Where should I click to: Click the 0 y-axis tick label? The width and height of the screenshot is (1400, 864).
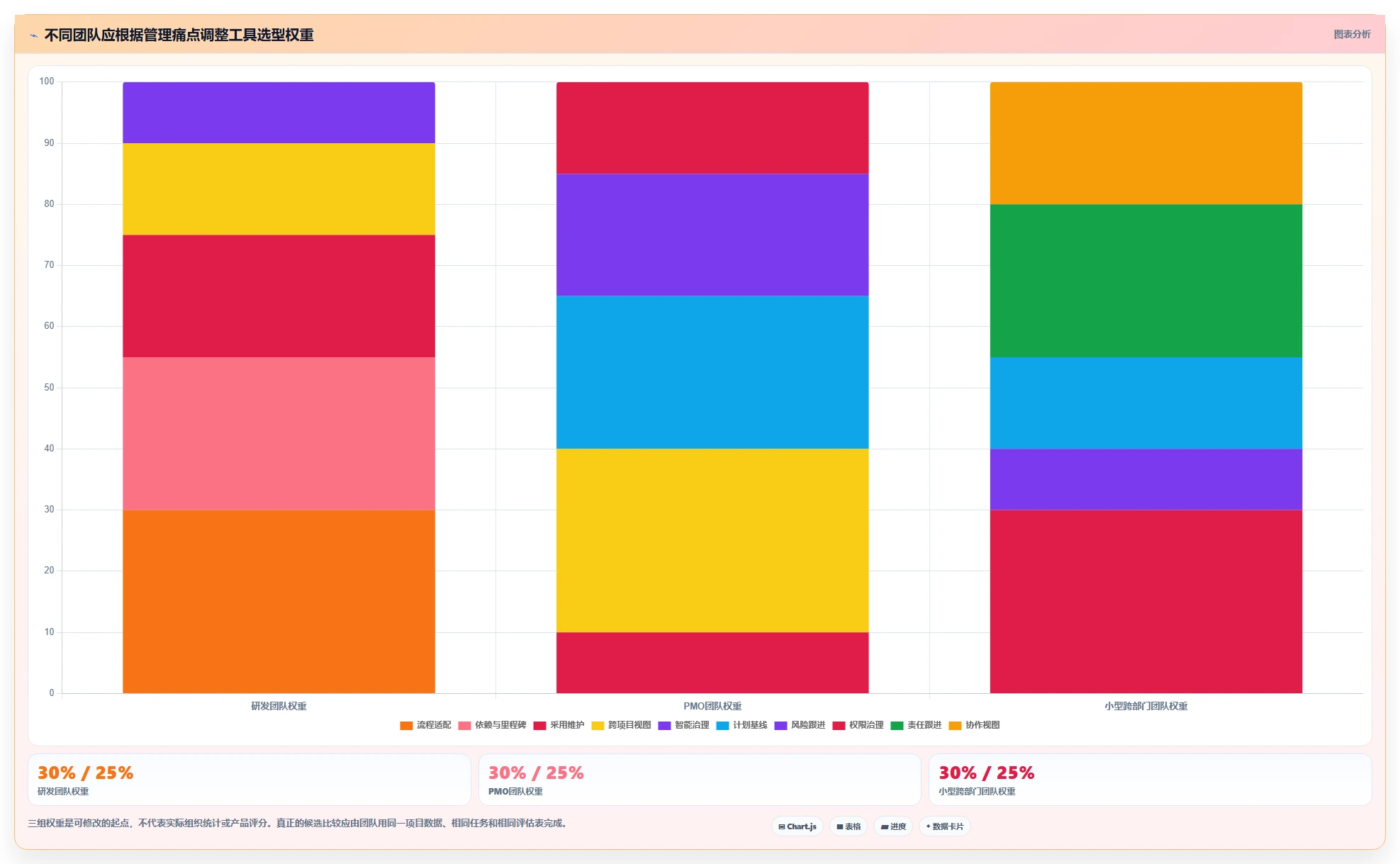(52, 693)
